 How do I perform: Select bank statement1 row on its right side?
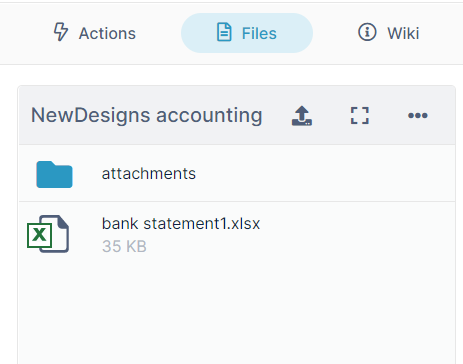pos(357,233)
